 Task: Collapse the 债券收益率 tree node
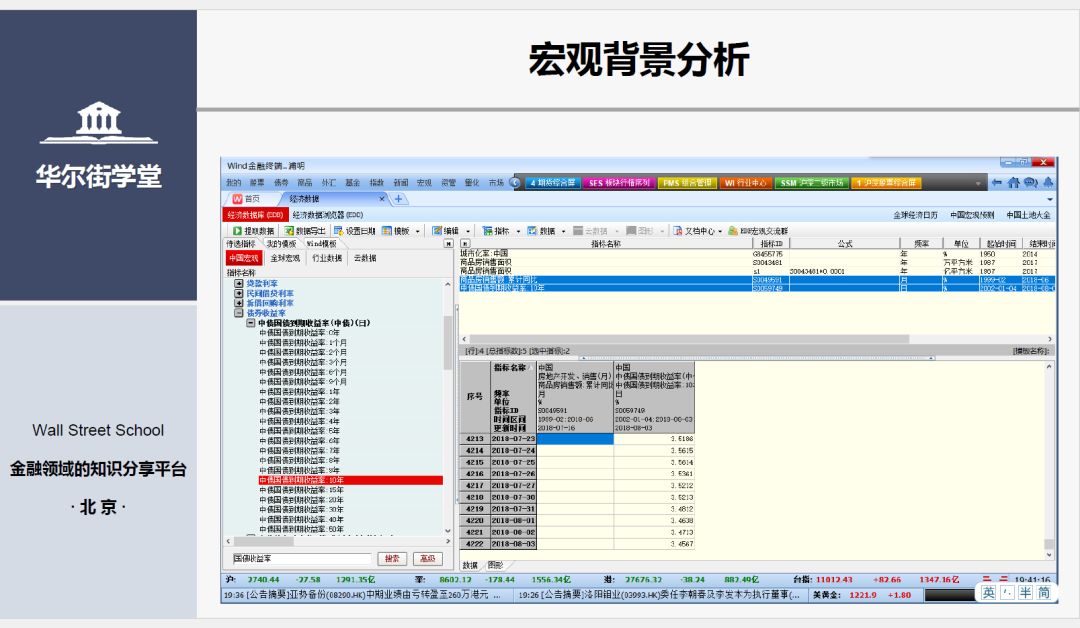[238, 313]
